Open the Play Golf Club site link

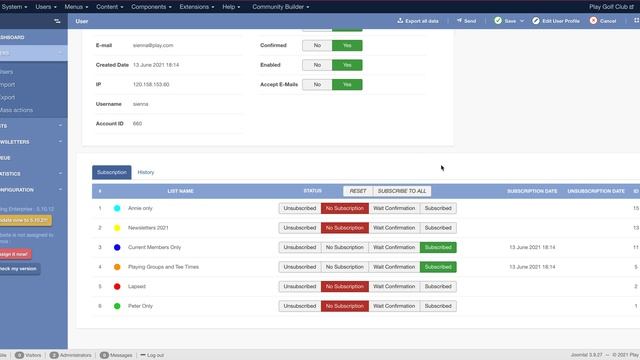pyautogui.click(x=611, y=7)
